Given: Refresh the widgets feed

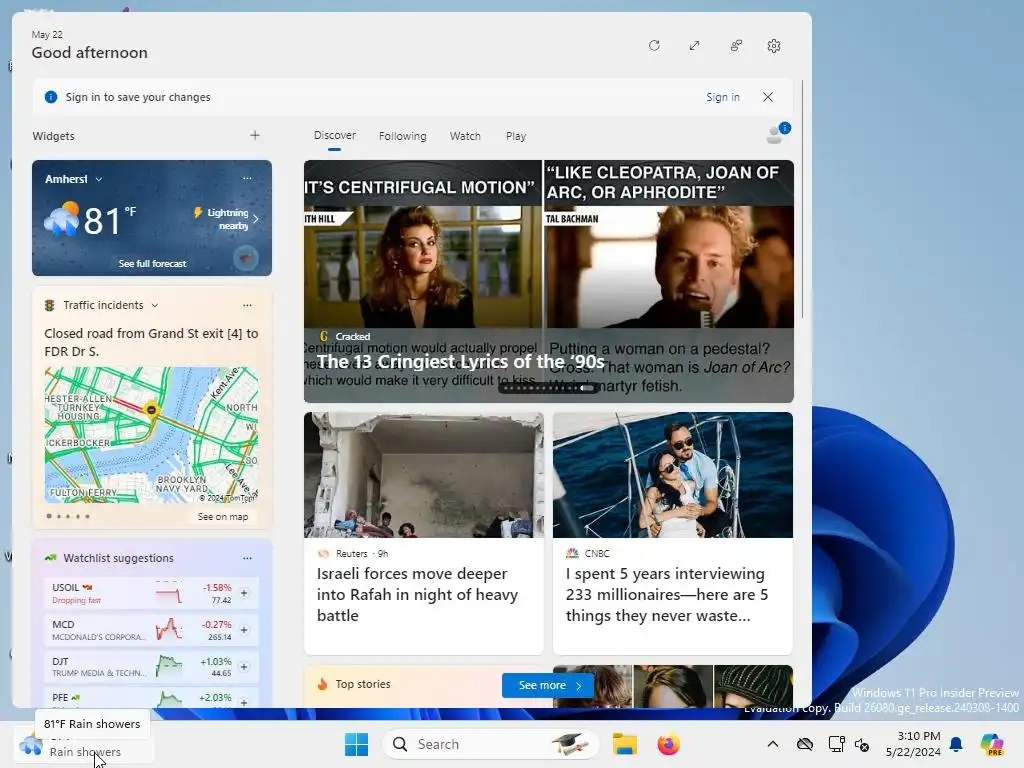Looking at the screenshot, I should [654, 46].
